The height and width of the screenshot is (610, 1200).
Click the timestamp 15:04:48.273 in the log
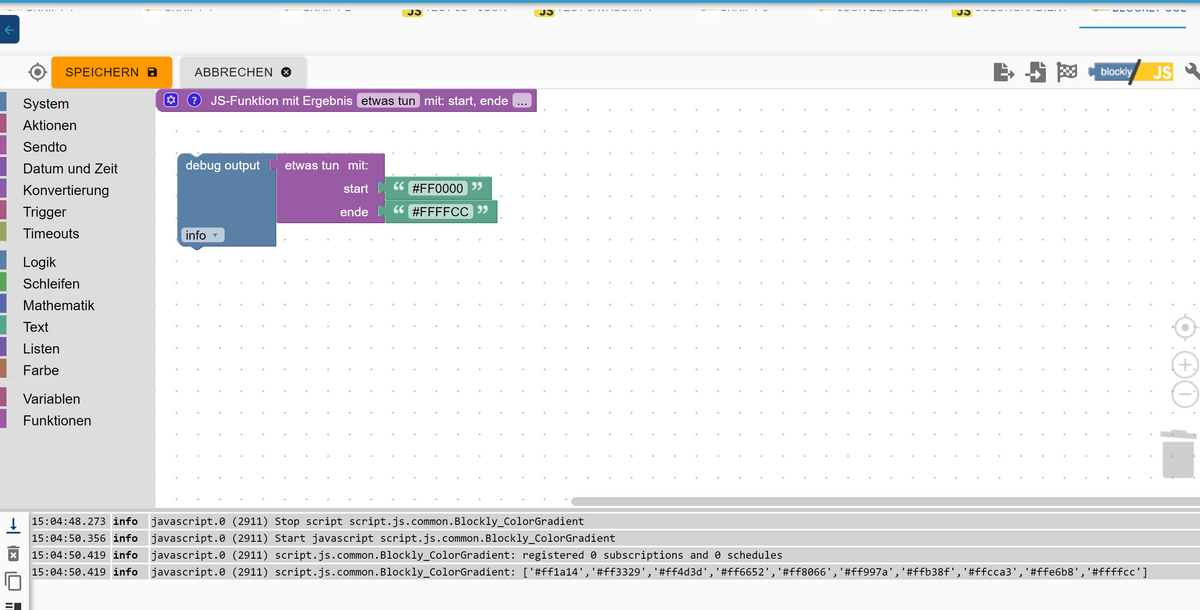tap(69, 521)
